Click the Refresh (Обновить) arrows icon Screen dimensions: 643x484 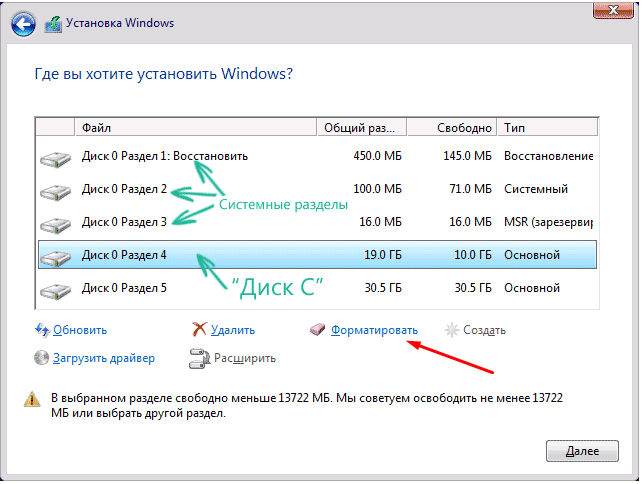42,330
